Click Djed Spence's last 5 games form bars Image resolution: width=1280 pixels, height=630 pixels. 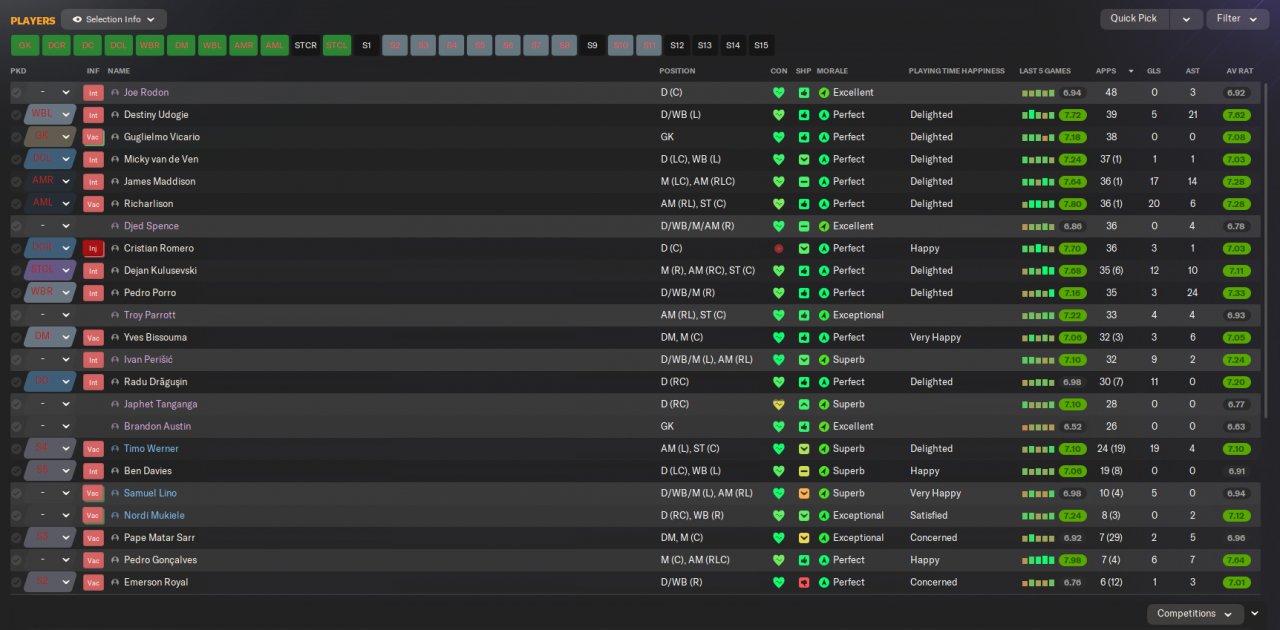coord(1038,226)
